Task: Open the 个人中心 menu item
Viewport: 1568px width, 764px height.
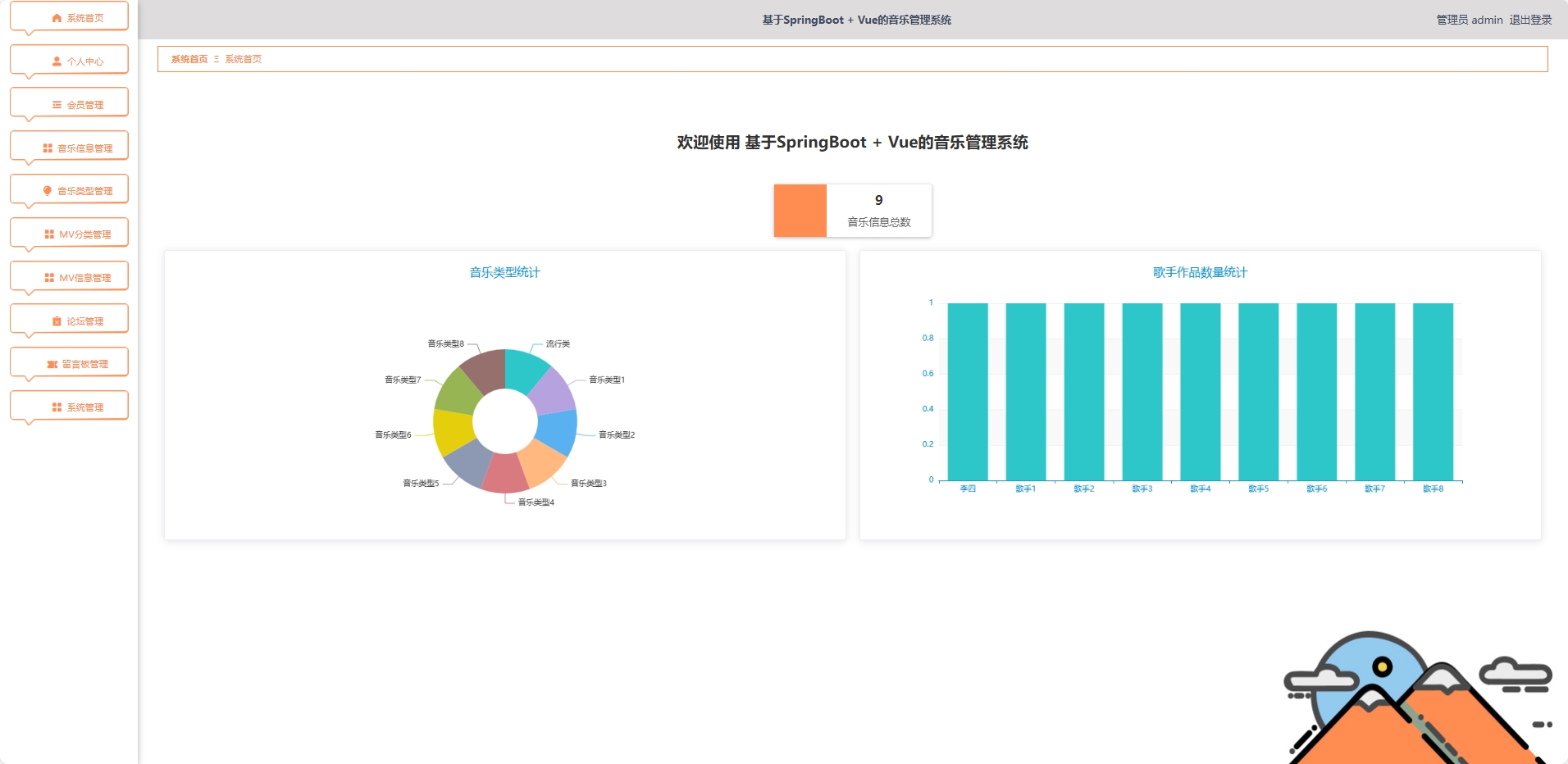Action: [69, 61]
